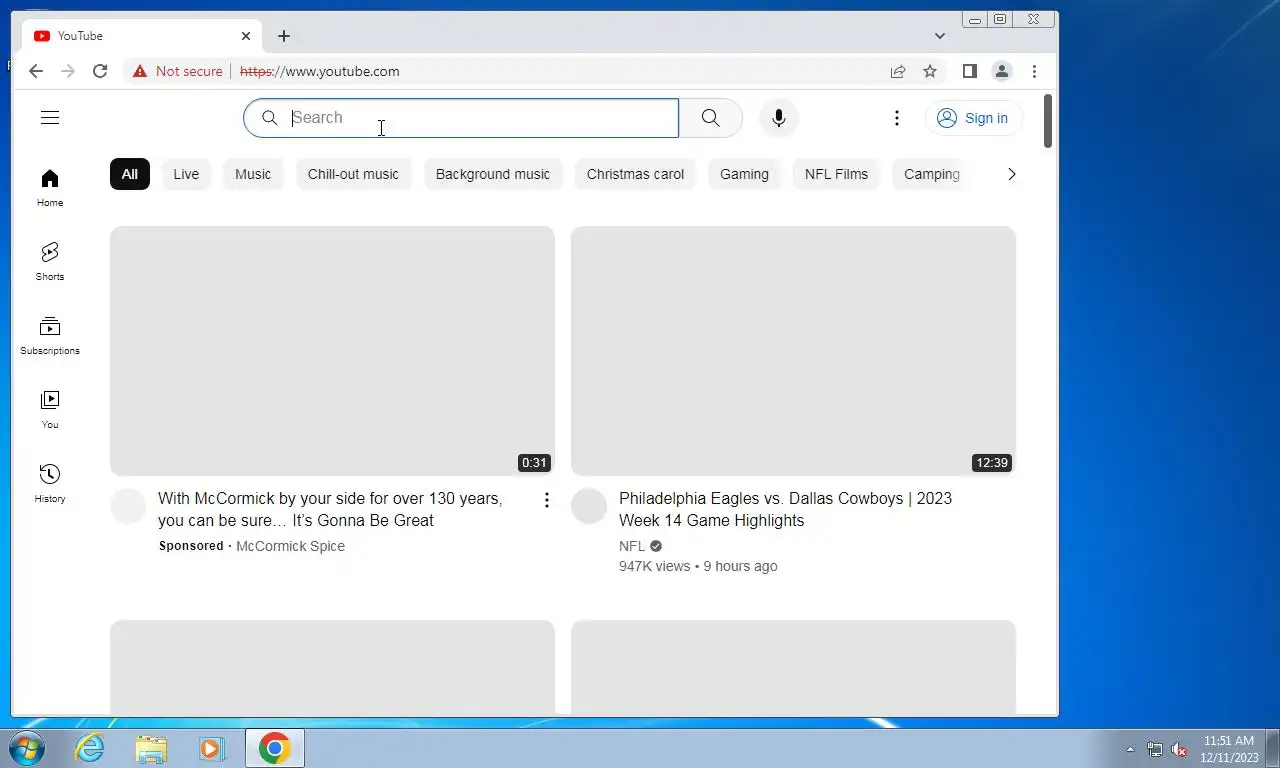This screenshot has height=768, width=1280.
Task: Select the Background music chip
Action: click(x=493, y=174)
